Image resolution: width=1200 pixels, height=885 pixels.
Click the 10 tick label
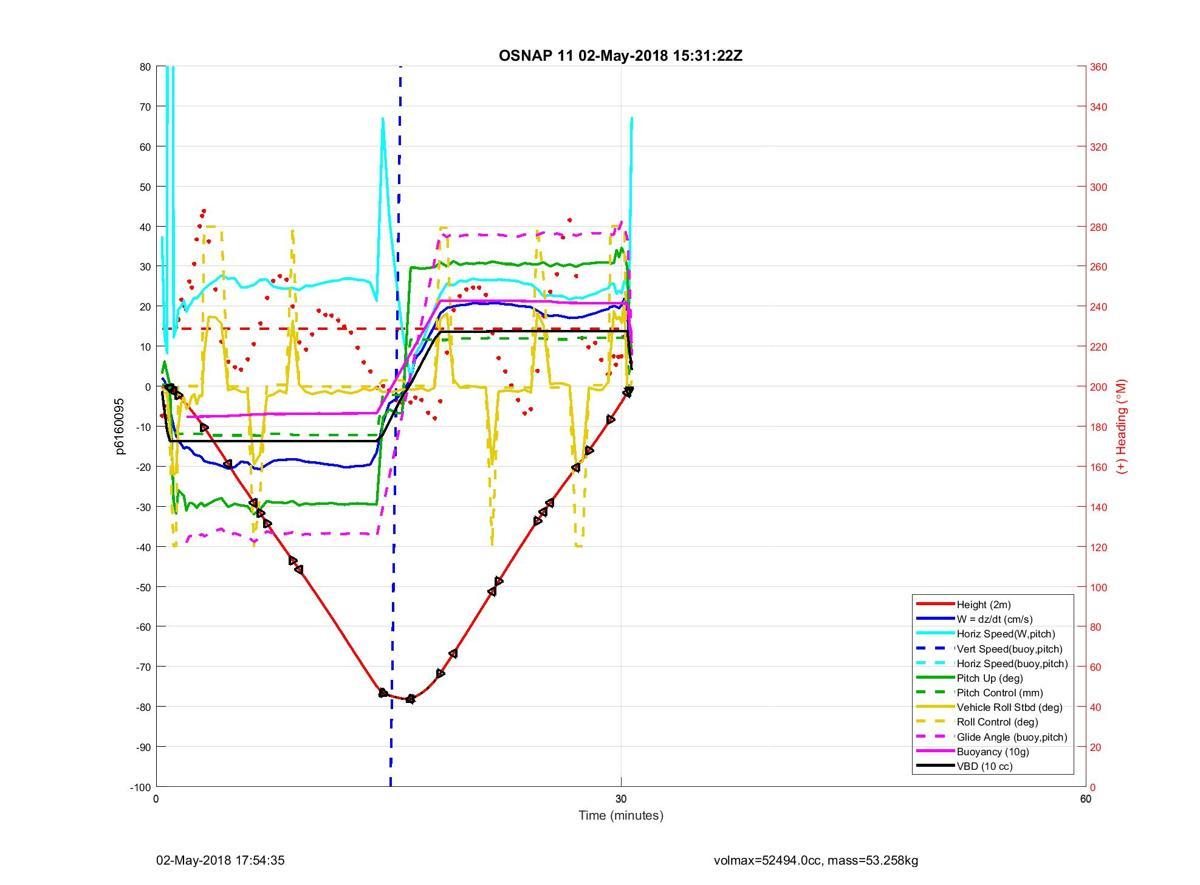[144, 347]
